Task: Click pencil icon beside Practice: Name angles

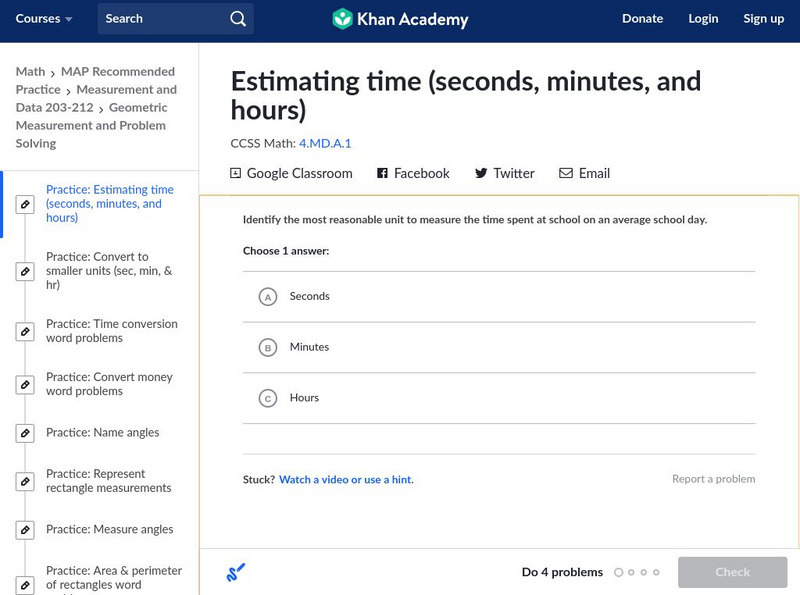Action: 25,433
